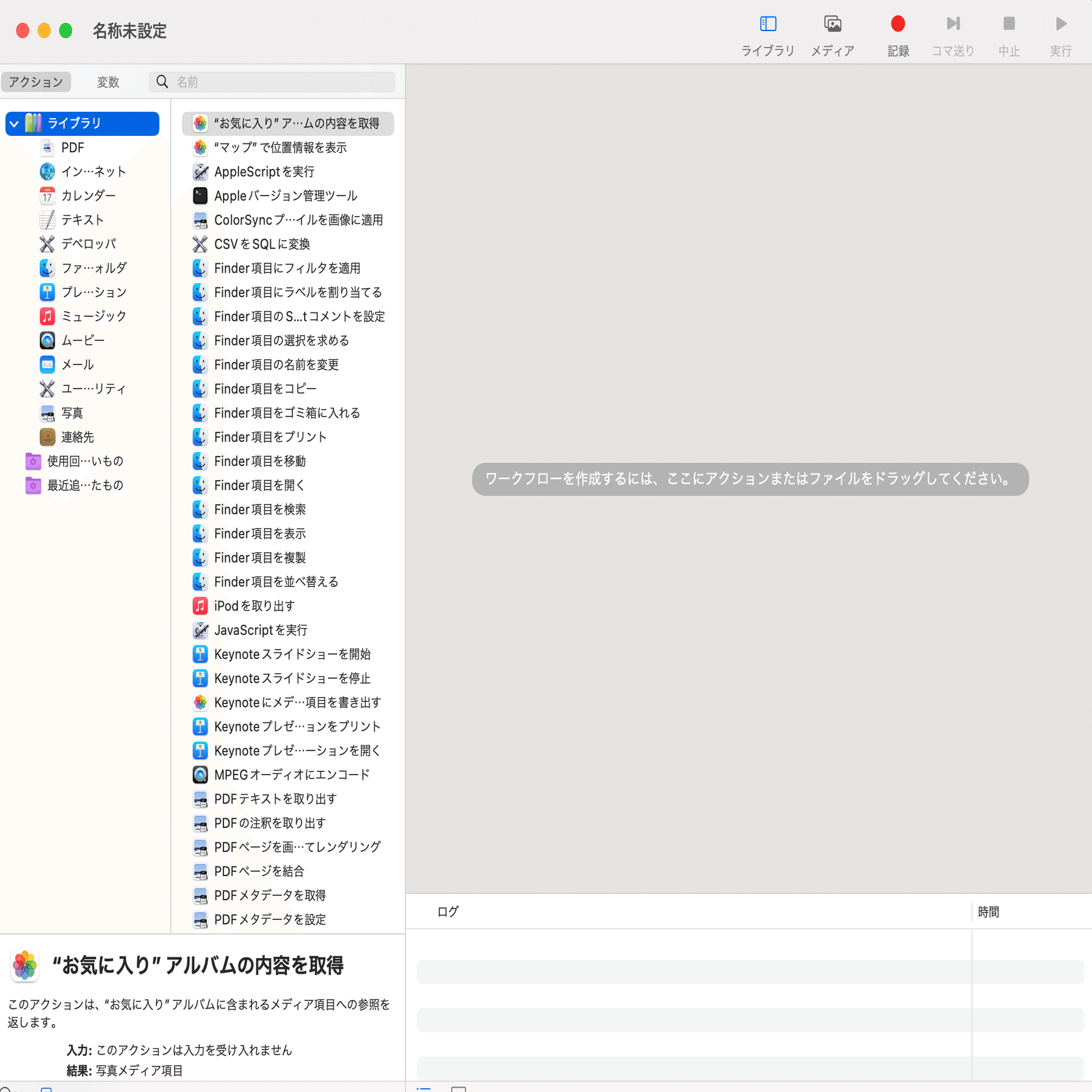
Task: Open the ミュージック category
Action: pyautogui.click(x=83, y=317)
